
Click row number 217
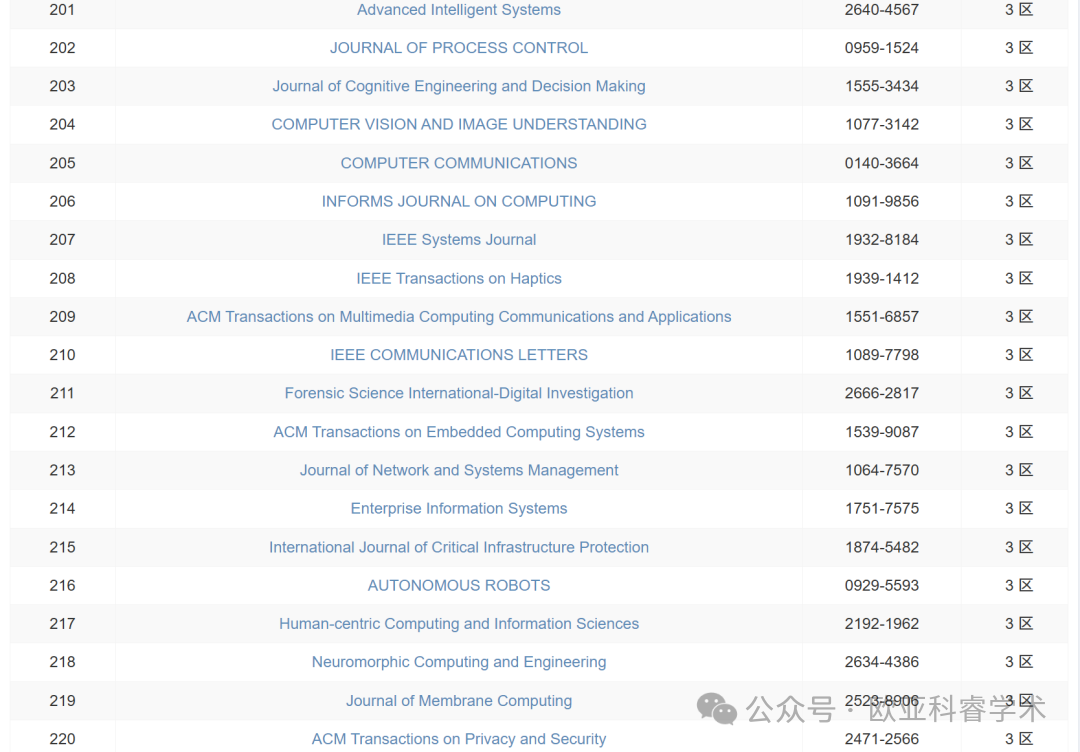62,624
